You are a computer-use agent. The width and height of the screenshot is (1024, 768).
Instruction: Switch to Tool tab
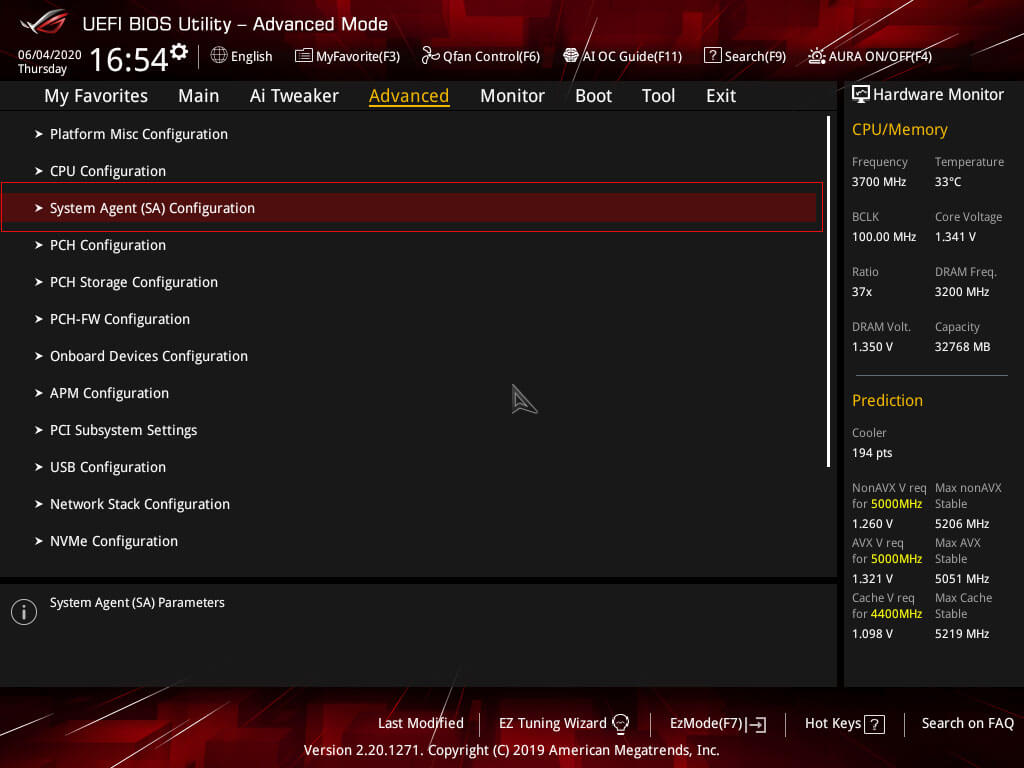coord(658,96)
